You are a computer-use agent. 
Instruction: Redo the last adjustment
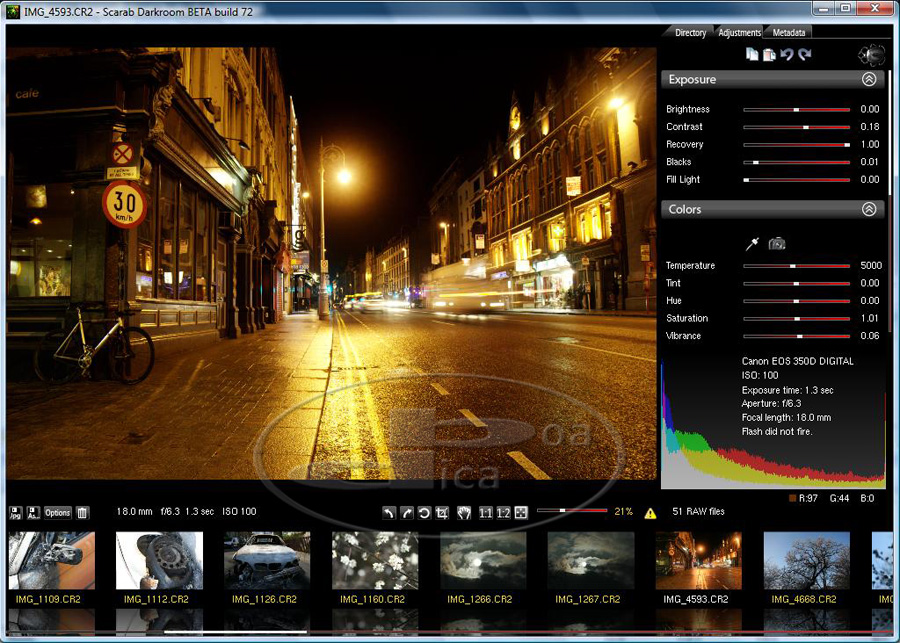[x=805, y=55]
